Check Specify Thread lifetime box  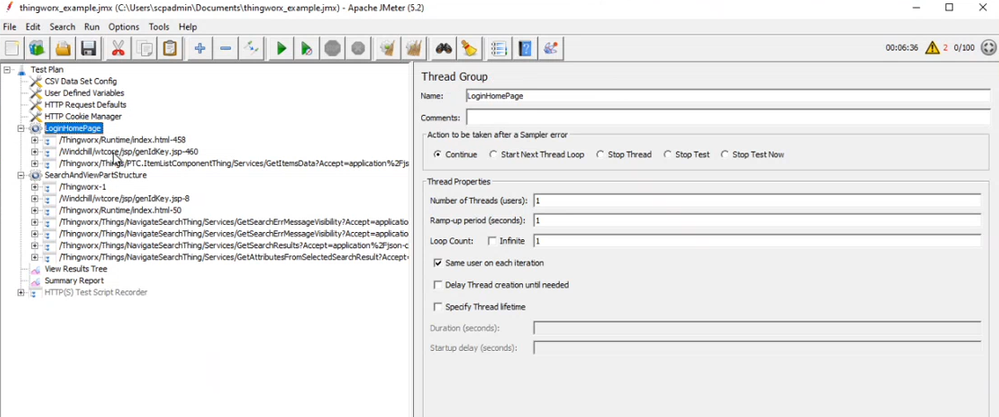coord(438,306)
